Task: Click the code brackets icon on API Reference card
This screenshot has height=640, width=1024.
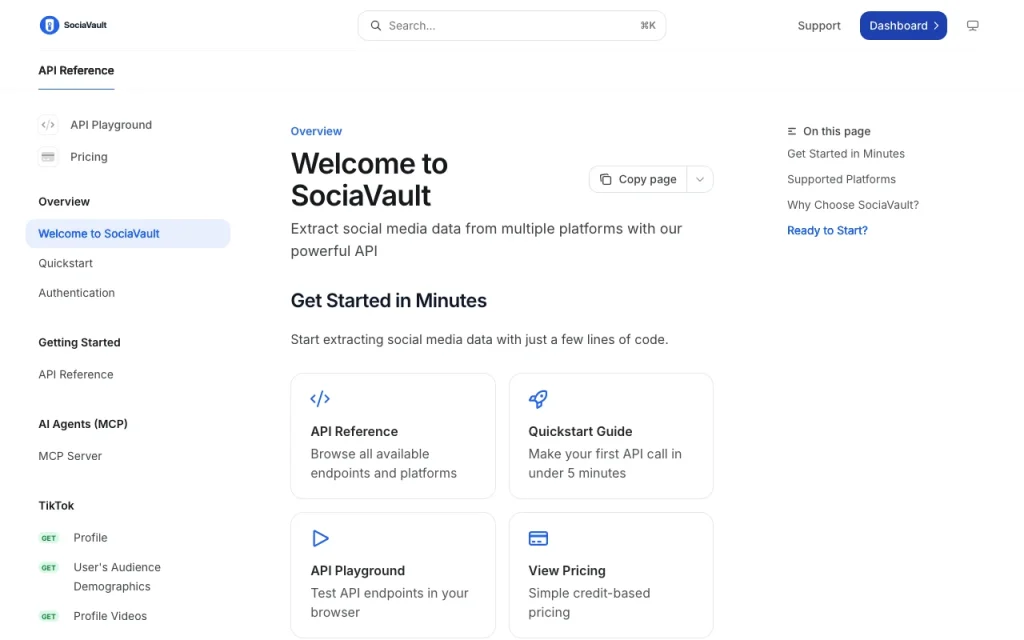Action: (320, 398)
